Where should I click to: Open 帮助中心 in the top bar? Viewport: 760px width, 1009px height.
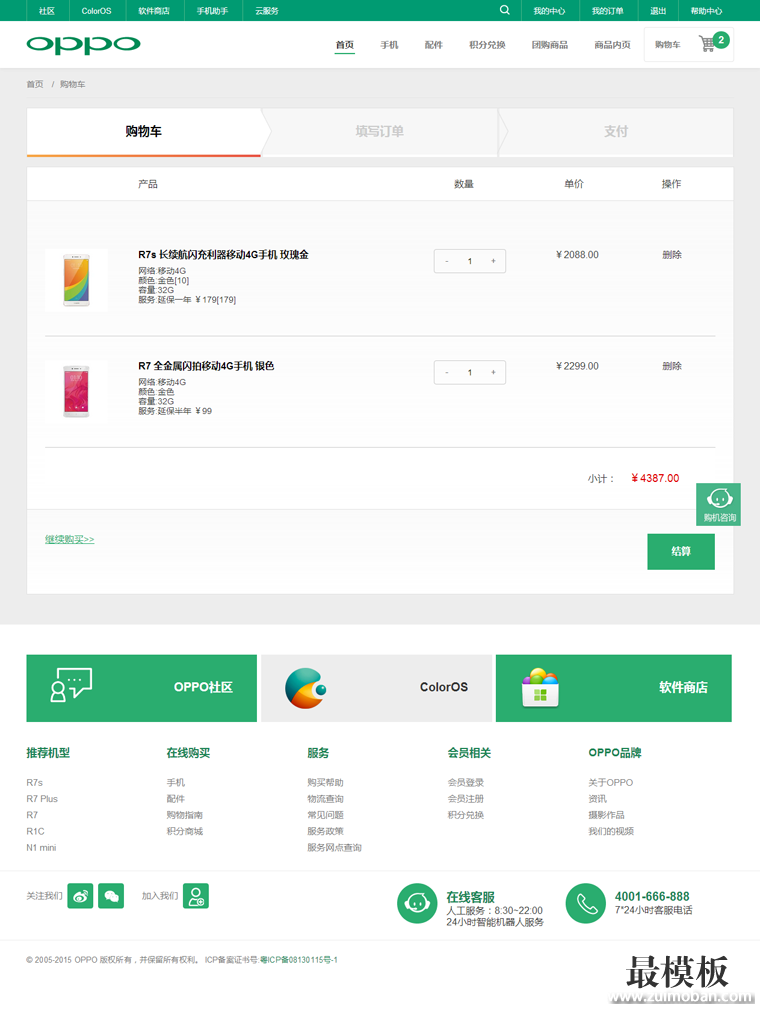(x=706, y=11)
